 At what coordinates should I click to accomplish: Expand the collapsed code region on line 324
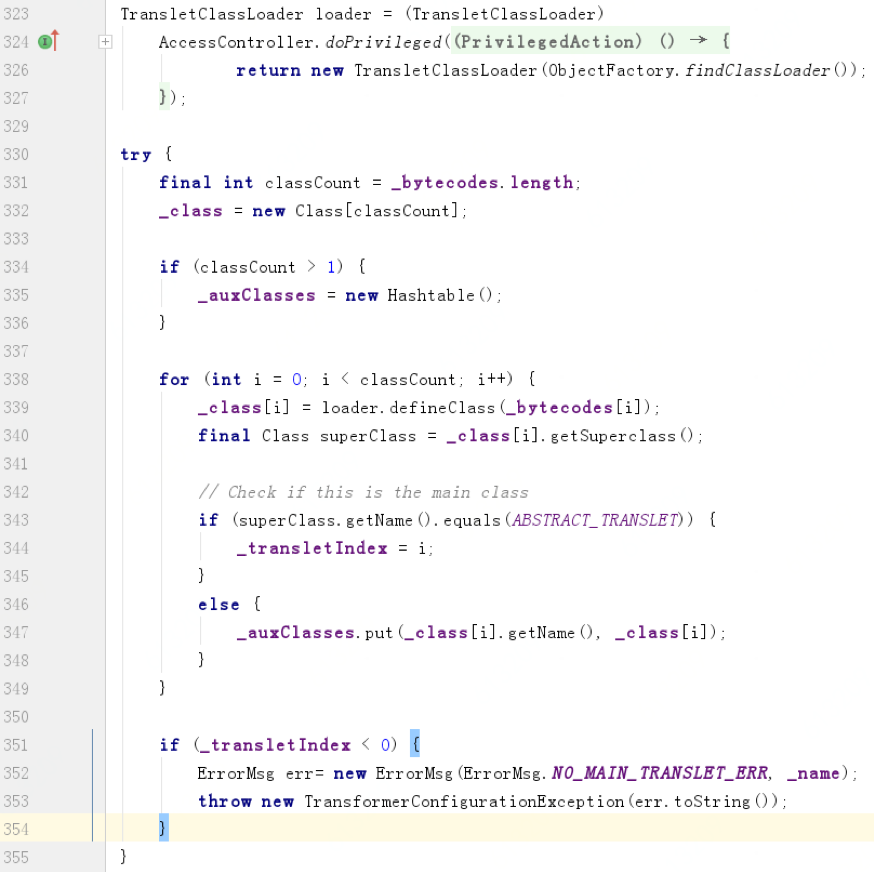click(105, 42)
